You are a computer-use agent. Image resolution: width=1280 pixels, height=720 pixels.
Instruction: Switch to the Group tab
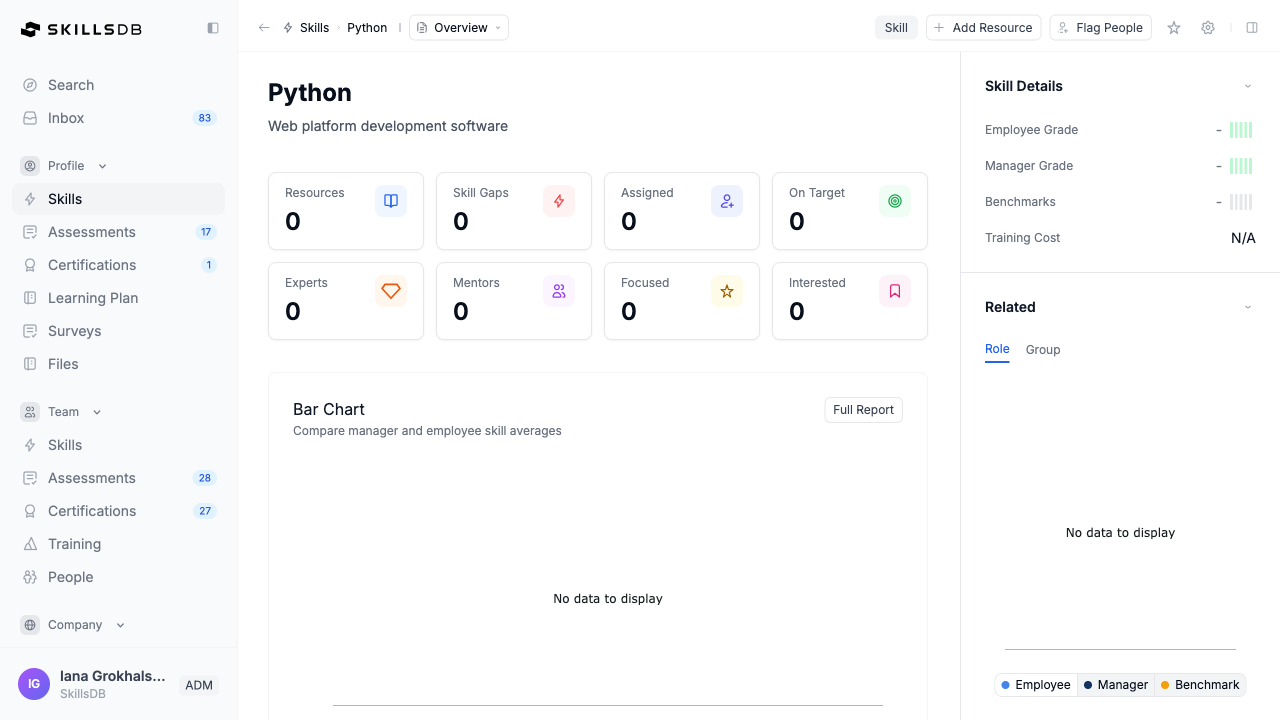1043,350
